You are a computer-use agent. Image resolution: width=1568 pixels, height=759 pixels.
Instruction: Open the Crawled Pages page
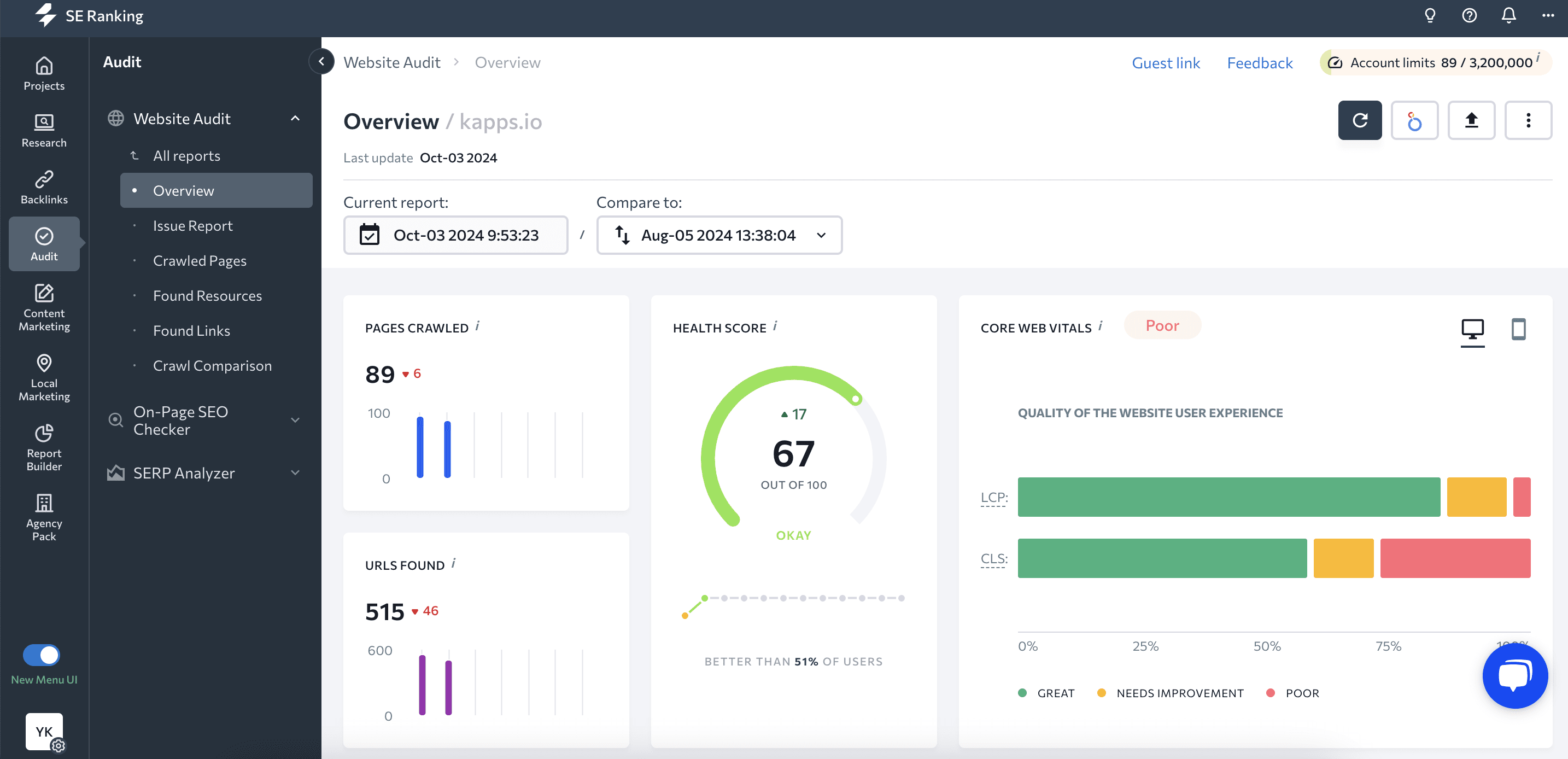pos(200,260)
